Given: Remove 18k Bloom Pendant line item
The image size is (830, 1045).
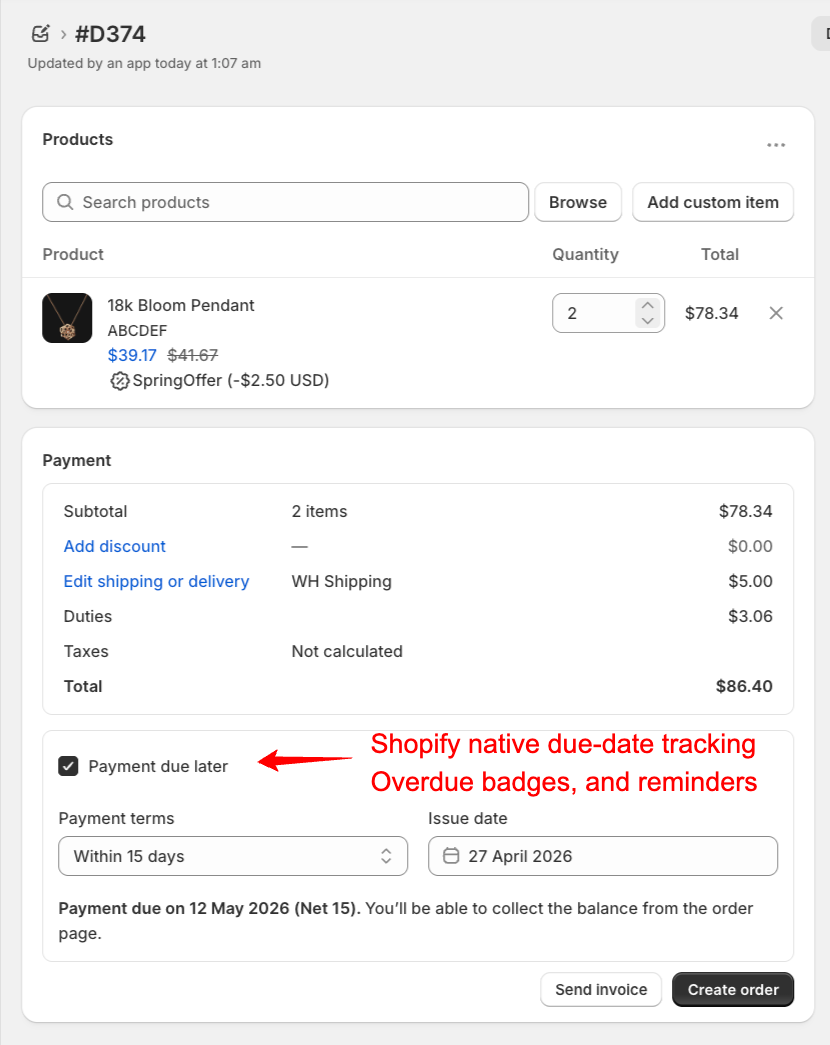Looking at the screenshot, I should click(x=776, y=313).
